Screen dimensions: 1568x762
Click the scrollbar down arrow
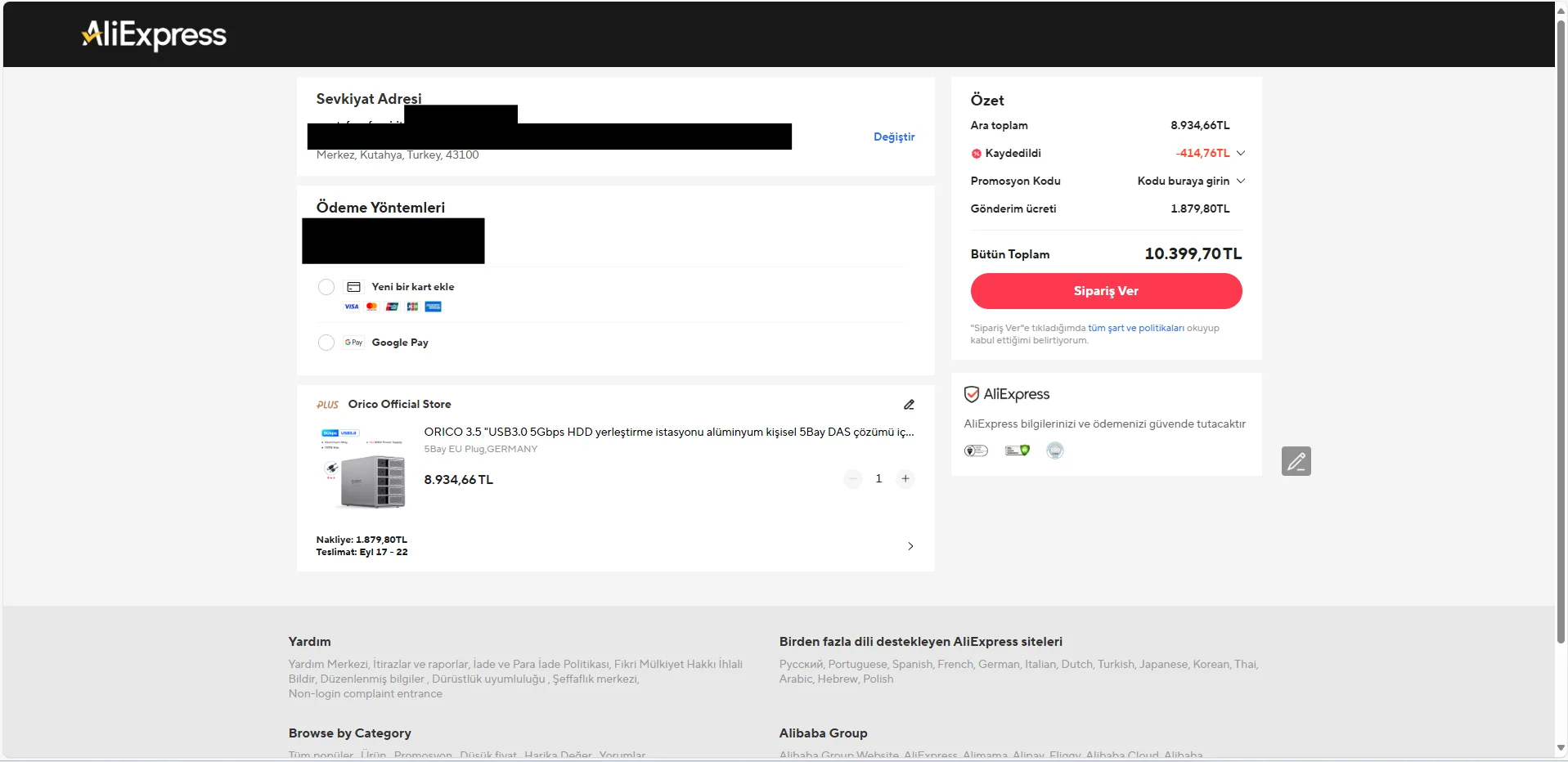click(1561, 748)
